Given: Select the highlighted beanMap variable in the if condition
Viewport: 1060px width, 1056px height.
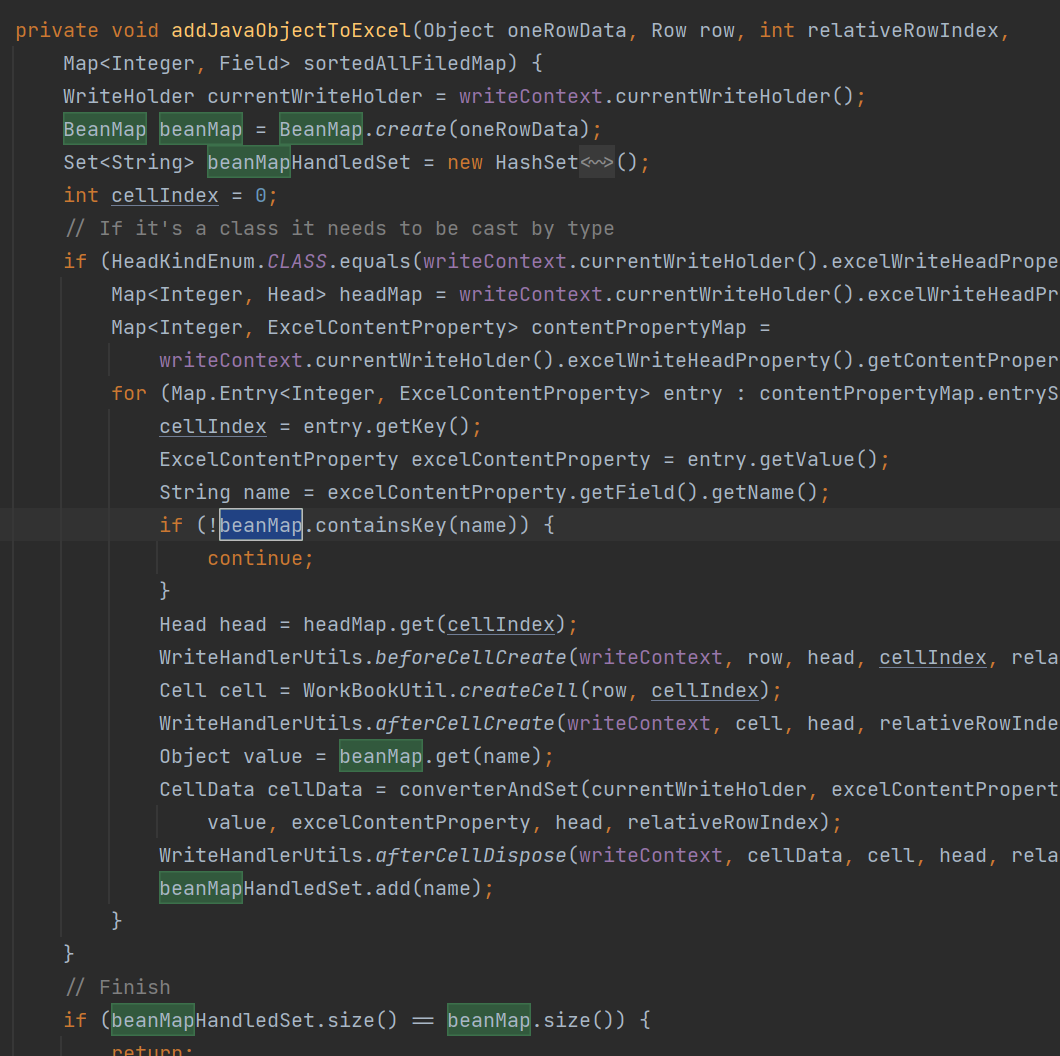Looking at the screenshot, I should [260, 524].
